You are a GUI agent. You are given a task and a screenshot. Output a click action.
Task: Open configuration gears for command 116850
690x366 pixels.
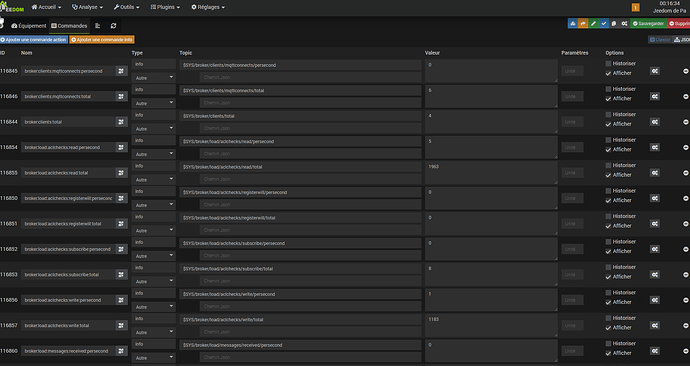coord(655,198)
